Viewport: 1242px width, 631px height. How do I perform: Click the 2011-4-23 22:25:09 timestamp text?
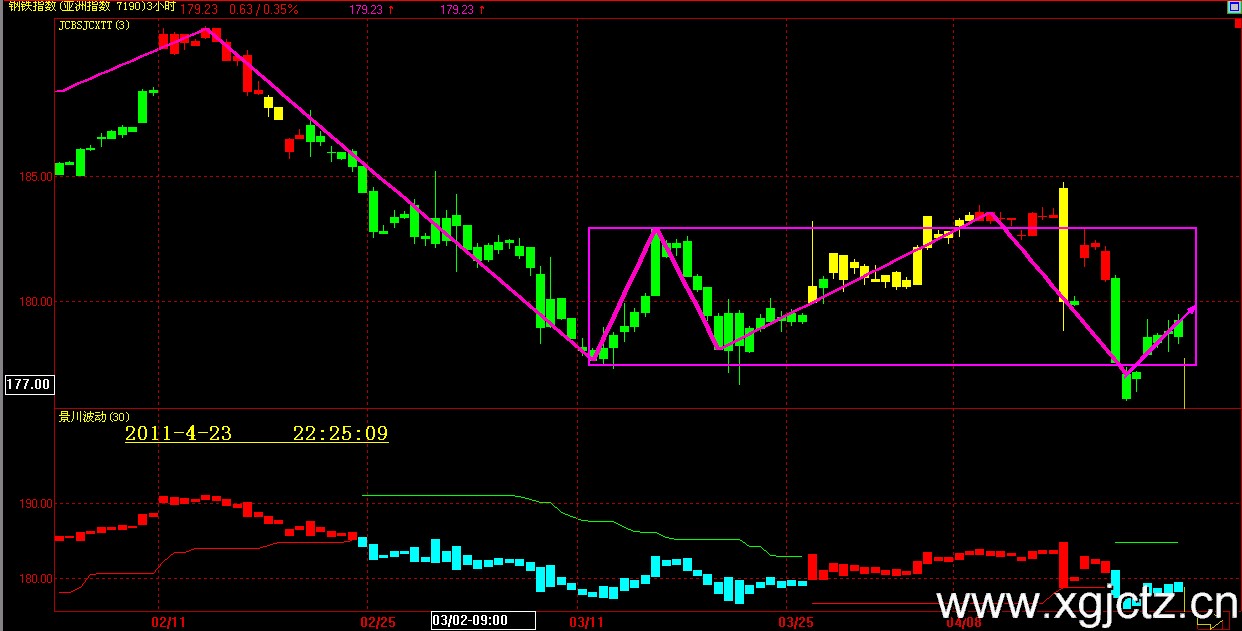[x=256, y=434]
